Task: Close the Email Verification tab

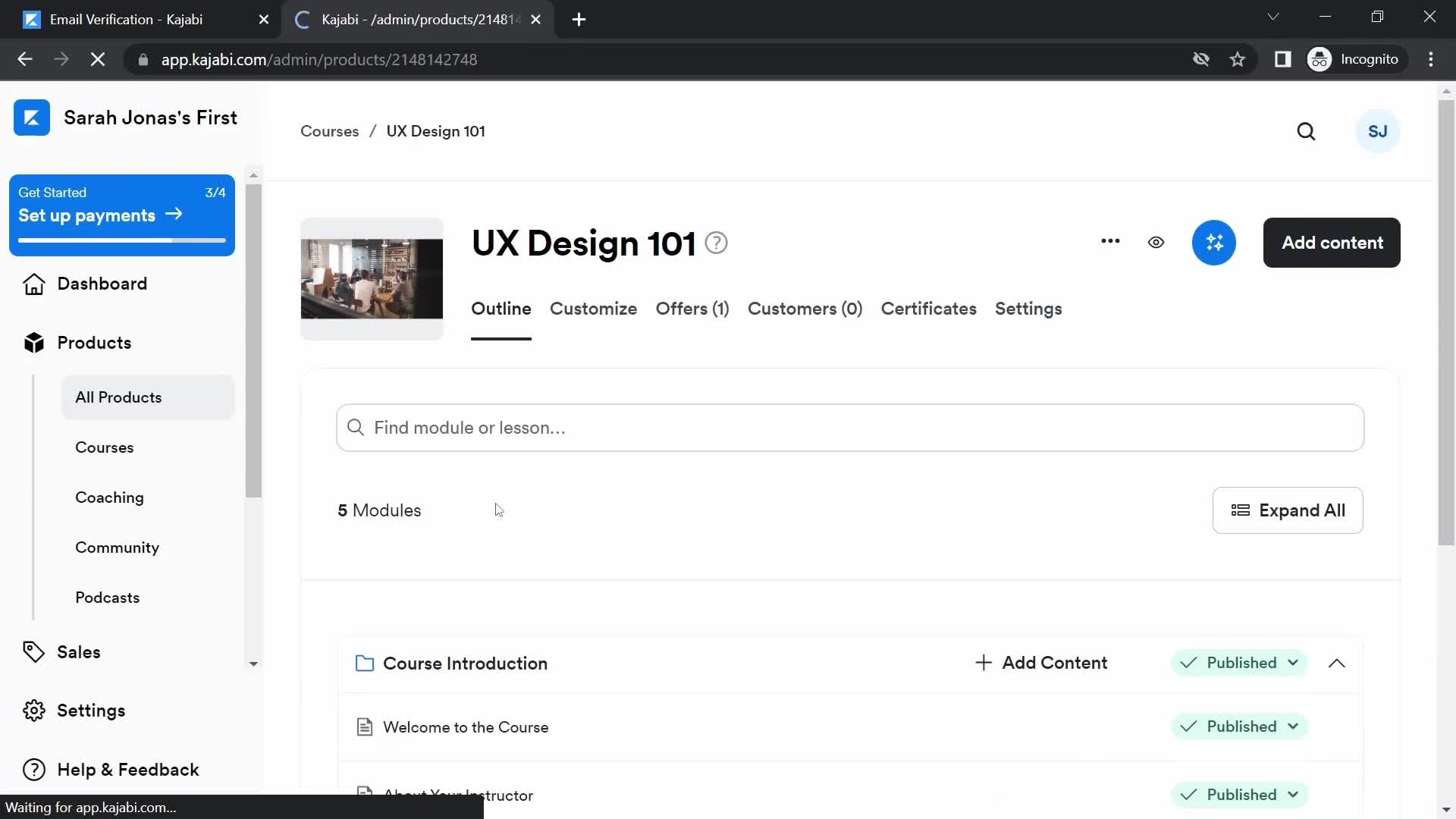Action: pos(264,20)
